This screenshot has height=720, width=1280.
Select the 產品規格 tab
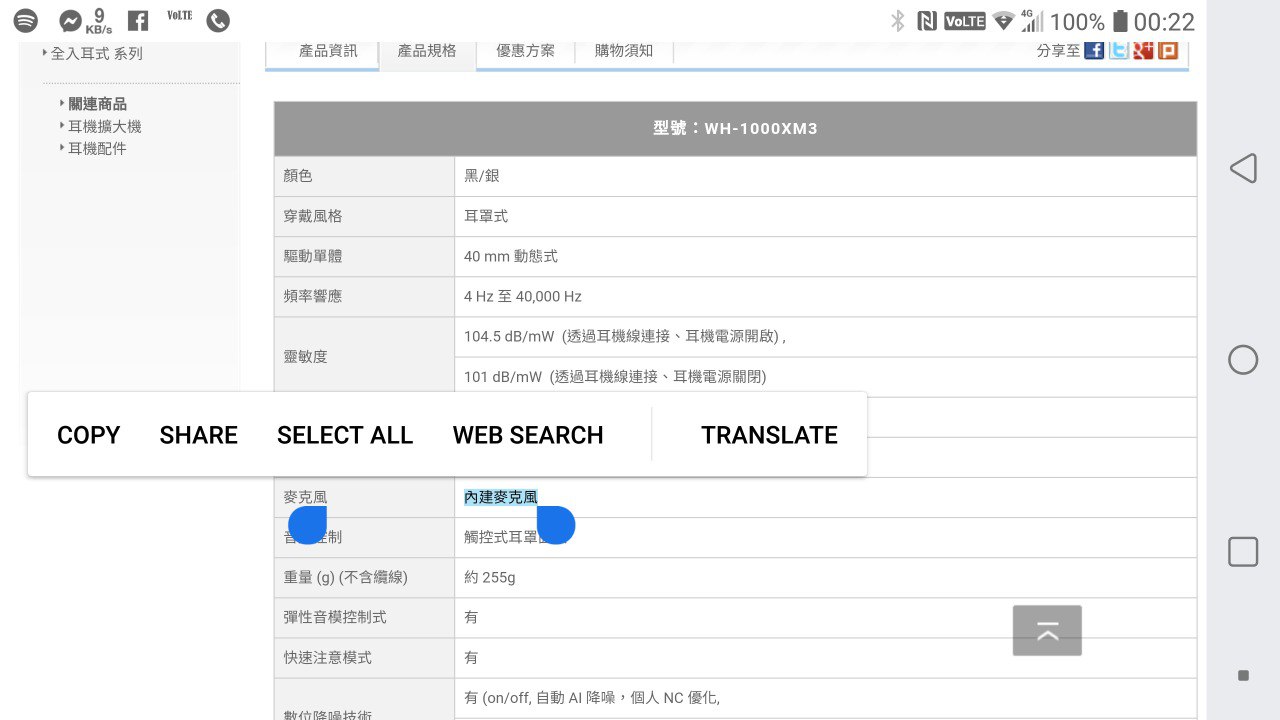[427, 51]
